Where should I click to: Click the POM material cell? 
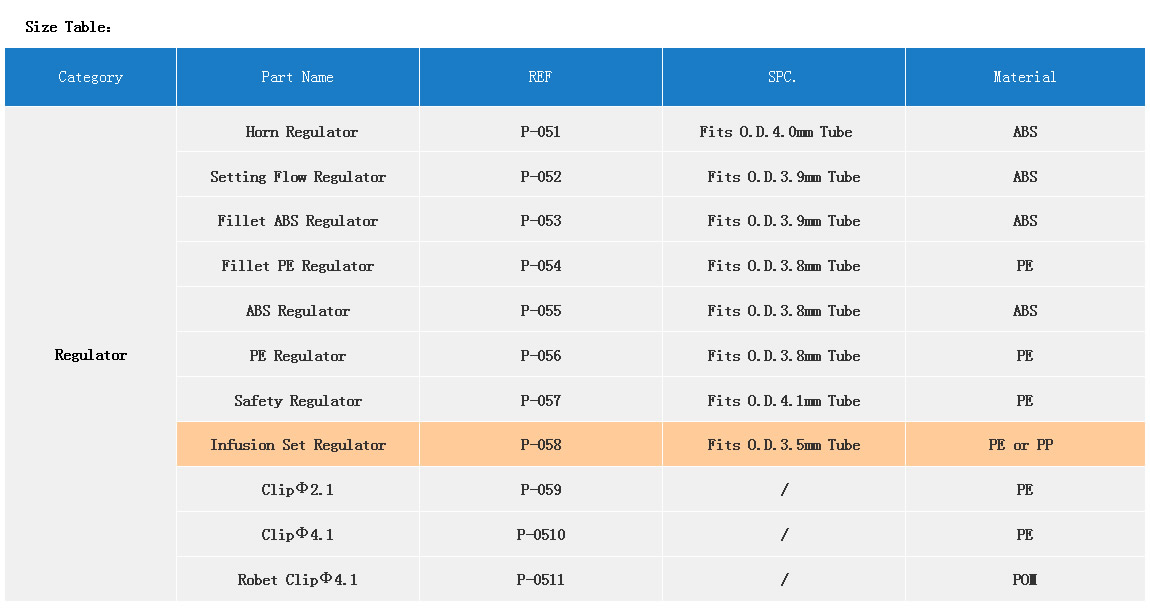[x=1024, y=580]
